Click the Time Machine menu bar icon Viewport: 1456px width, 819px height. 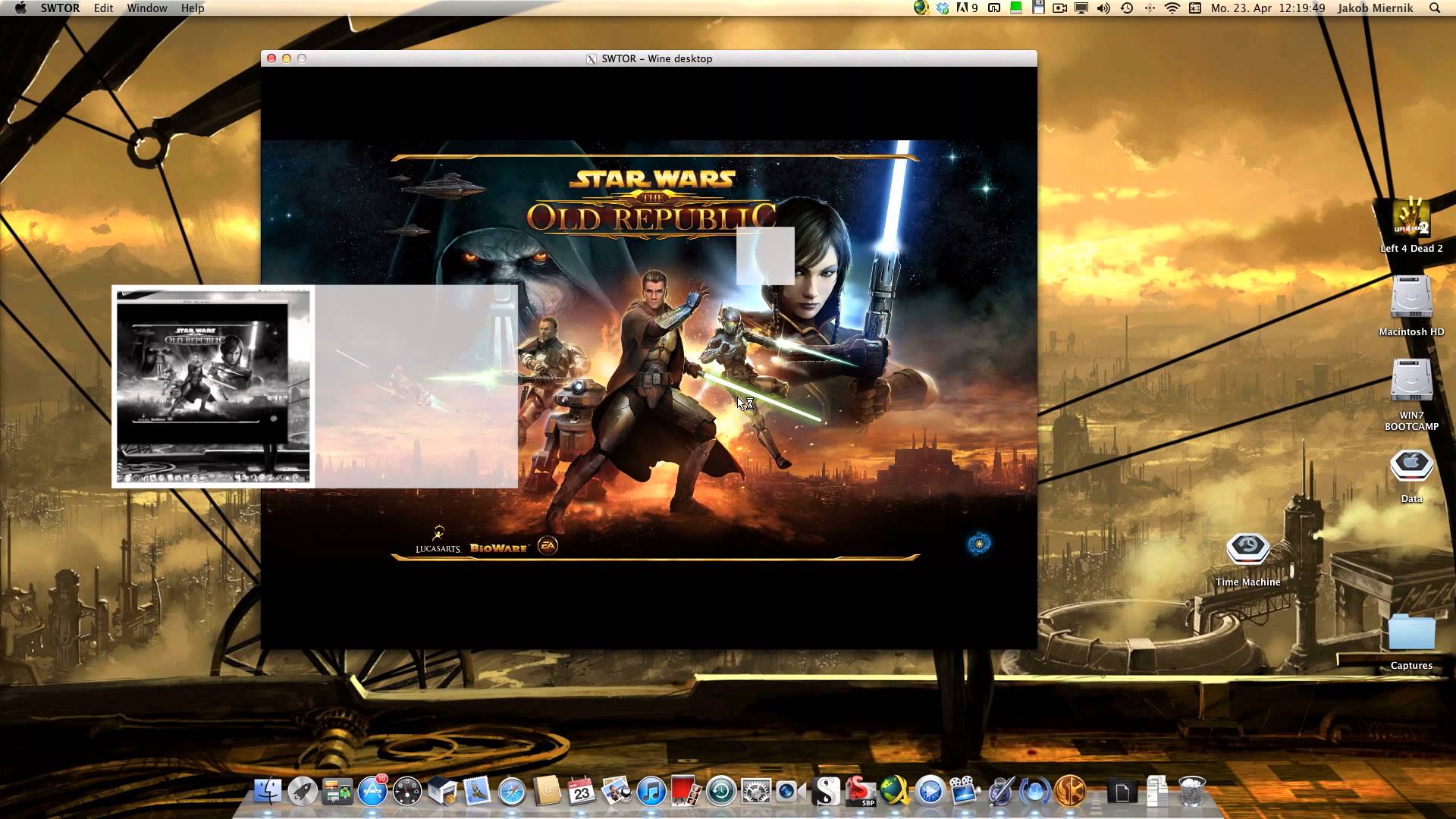click(x=1127, y=8)
